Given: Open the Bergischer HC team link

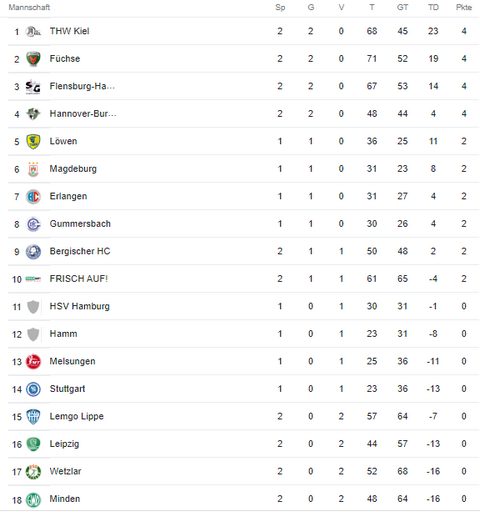Looking at the screenshot, I should click(80, 251).
